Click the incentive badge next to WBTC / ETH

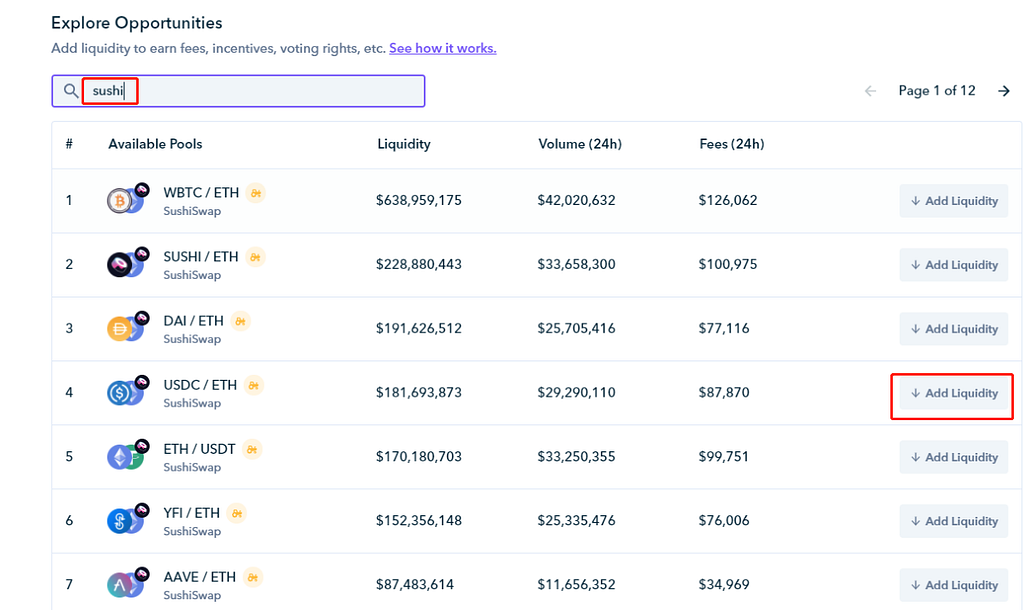255,193
